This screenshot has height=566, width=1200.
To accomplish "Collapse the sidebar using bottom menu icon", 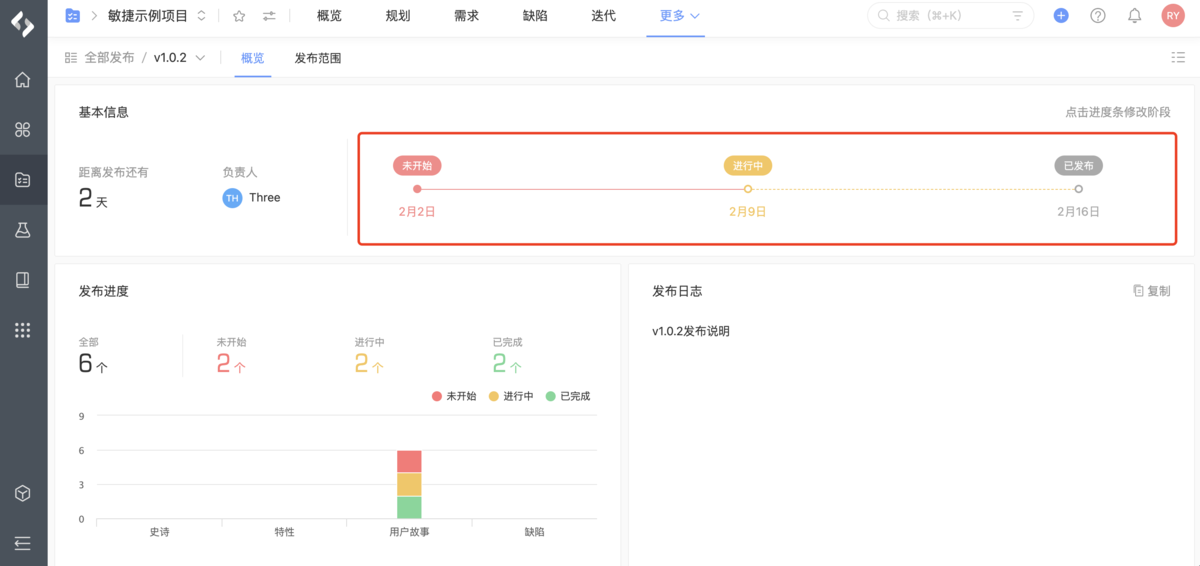I will pyautogui.click(x=23, y=543).
